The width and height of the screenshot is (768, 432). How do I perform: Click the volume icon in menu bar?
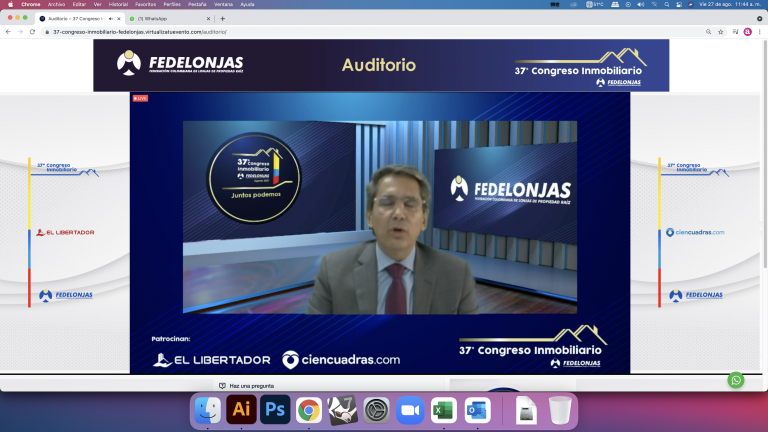641,4
